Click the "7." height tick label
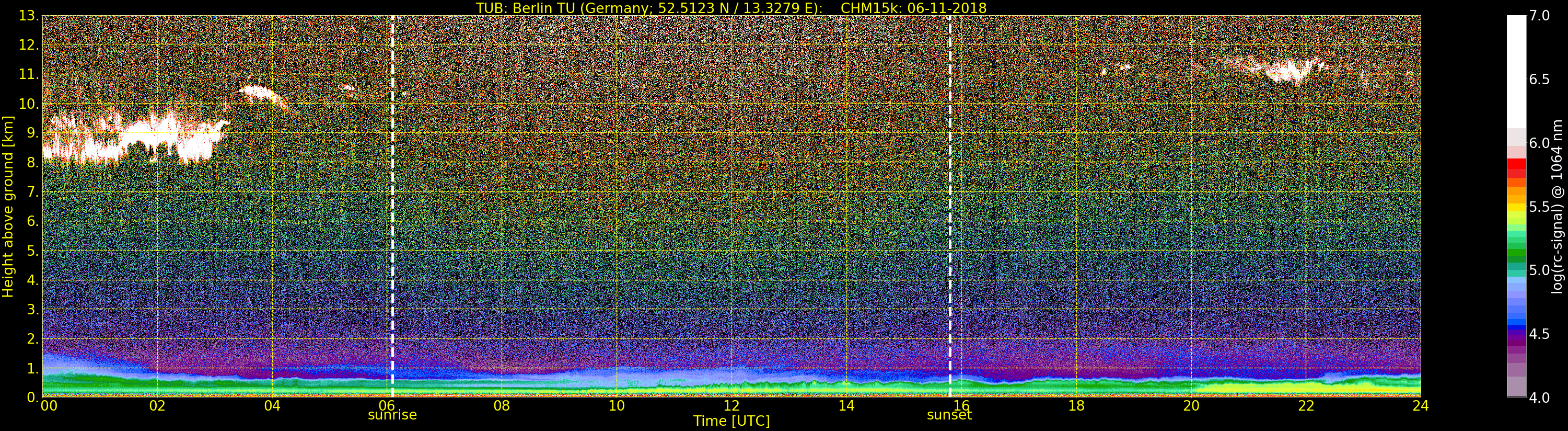The image size is (1568, 431). [32, 192]
